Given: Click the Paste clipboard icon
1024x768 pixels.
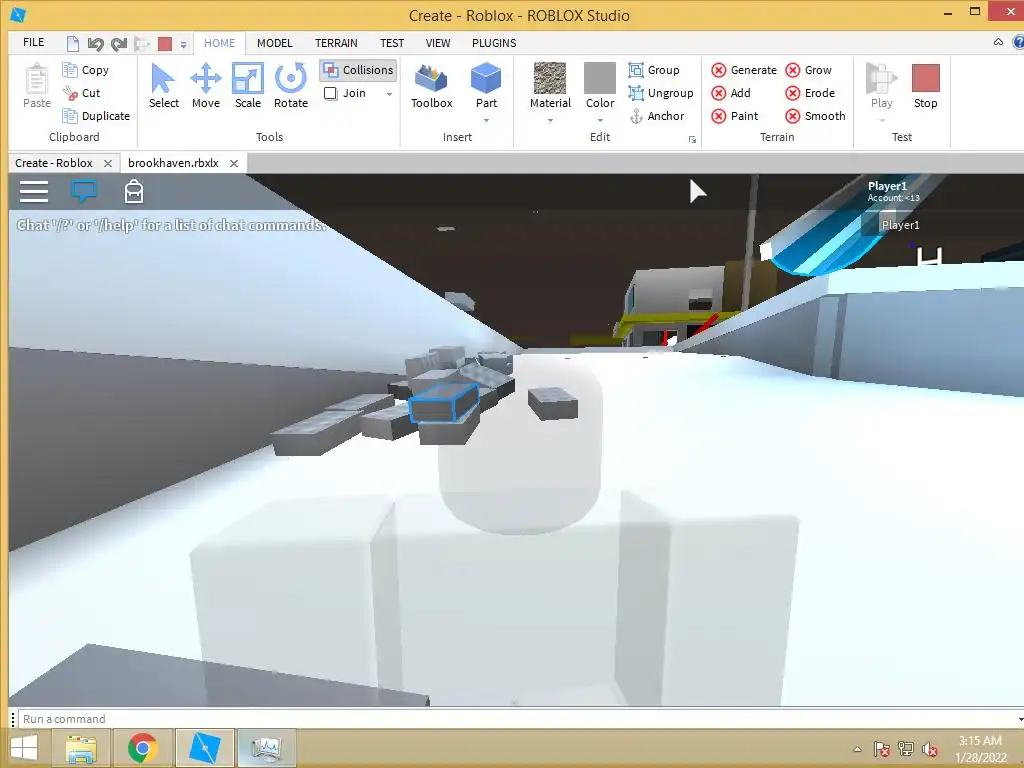Looking at the screenshot, I should click(37, 86).
